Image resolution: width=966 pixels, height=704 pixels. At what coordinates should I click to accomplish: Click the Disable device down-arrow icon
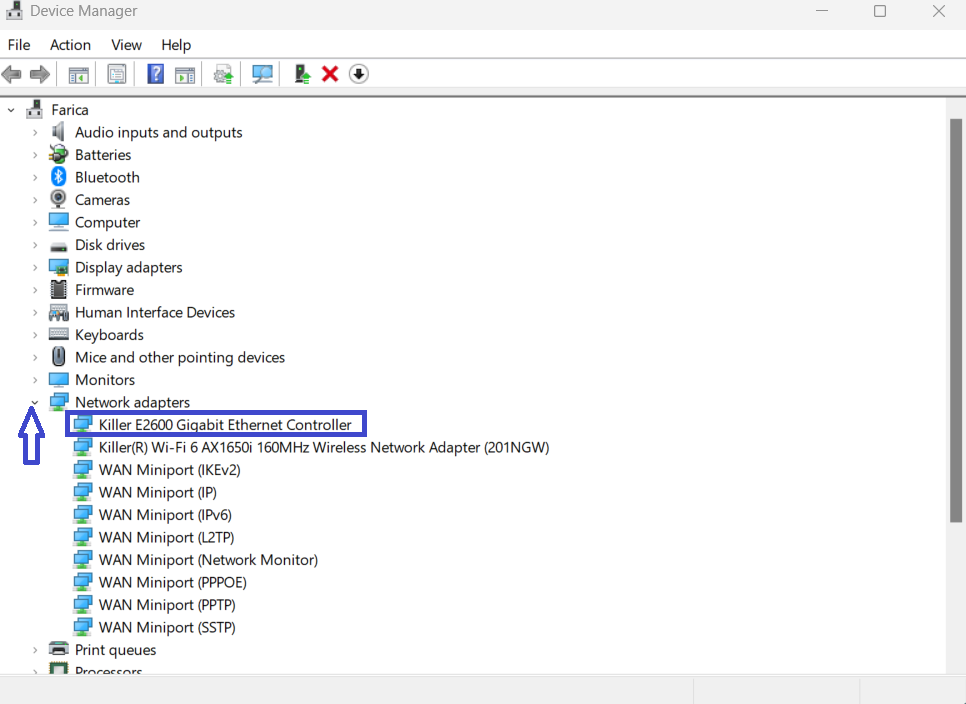359,74
